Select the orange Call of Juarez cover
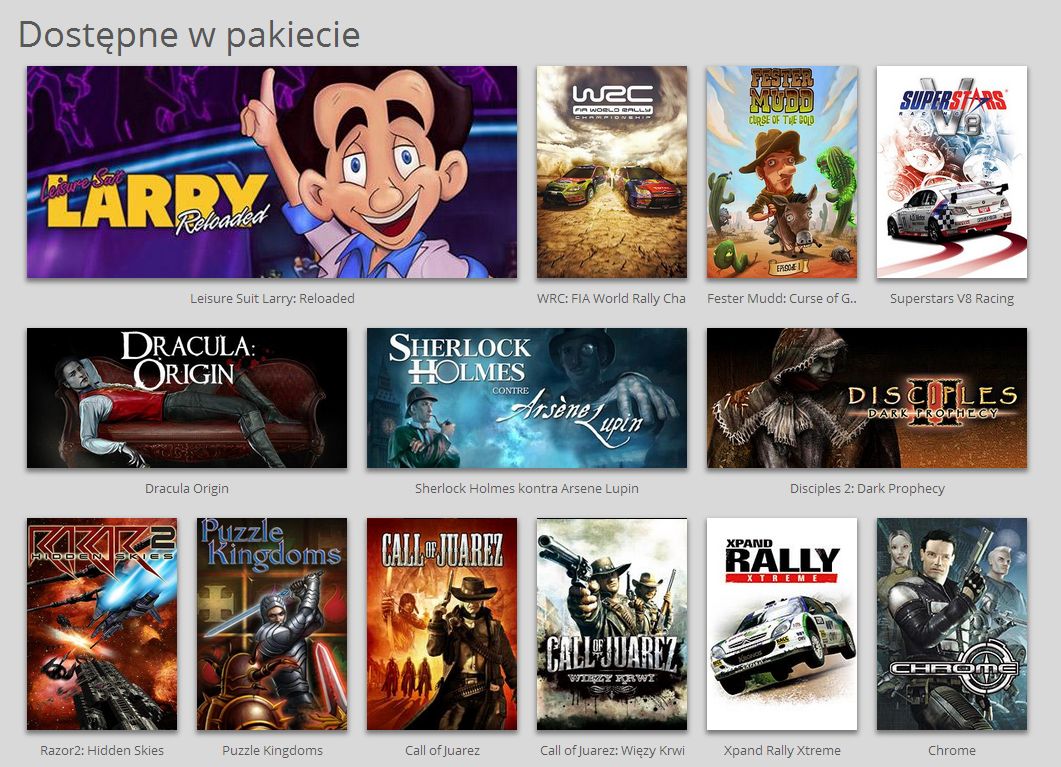 pos(442,624)
